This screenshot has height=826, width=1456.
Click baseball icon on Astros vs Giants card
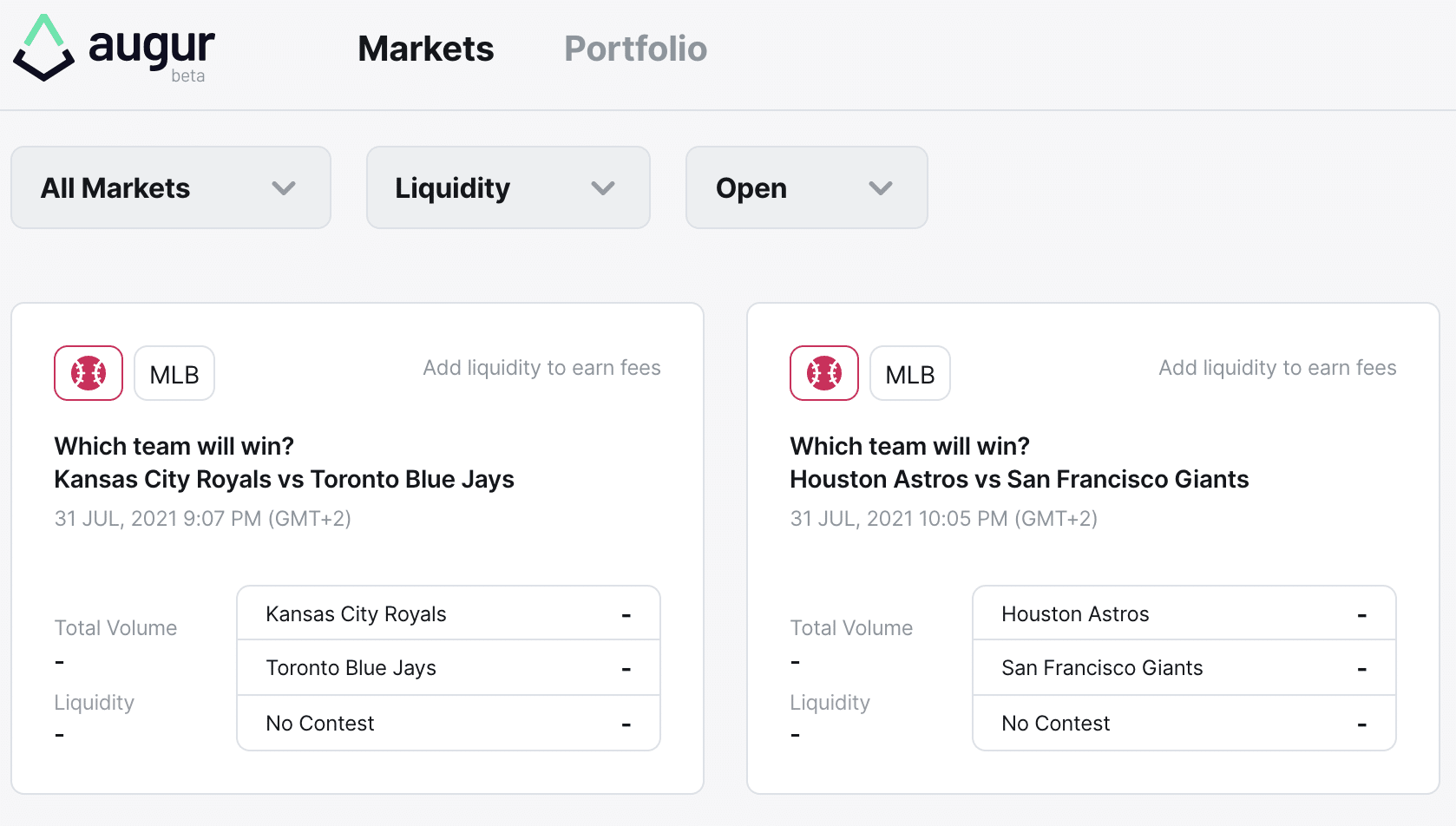[824, 373]
